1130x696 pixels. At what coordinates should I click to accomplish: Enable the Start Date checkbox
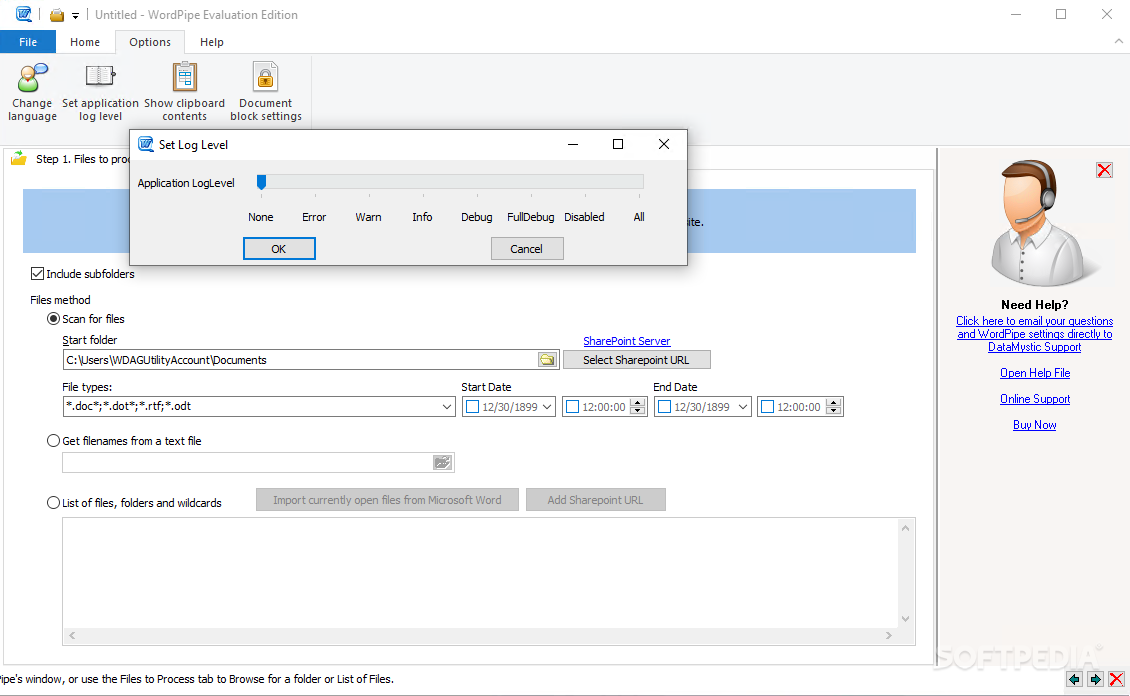click(x=473, y=407)
